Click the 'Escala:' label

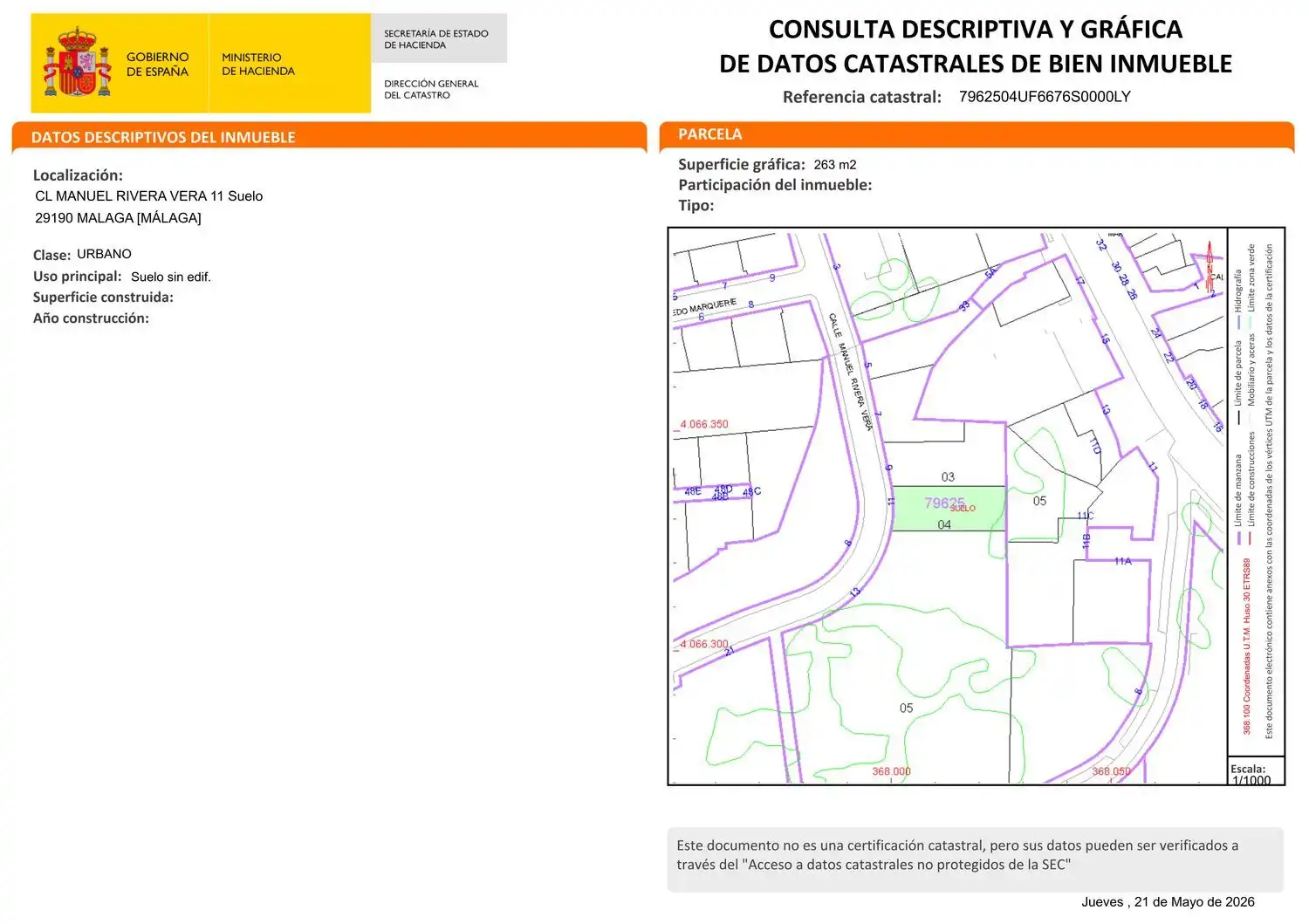[1248, 769]
